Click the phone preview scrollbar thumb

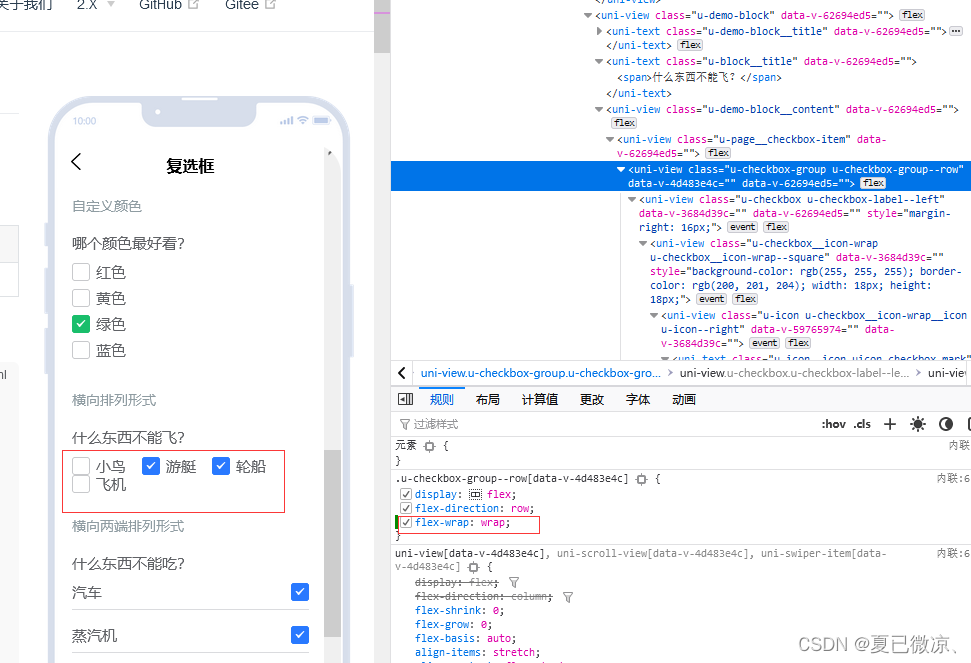pos(333,542)
